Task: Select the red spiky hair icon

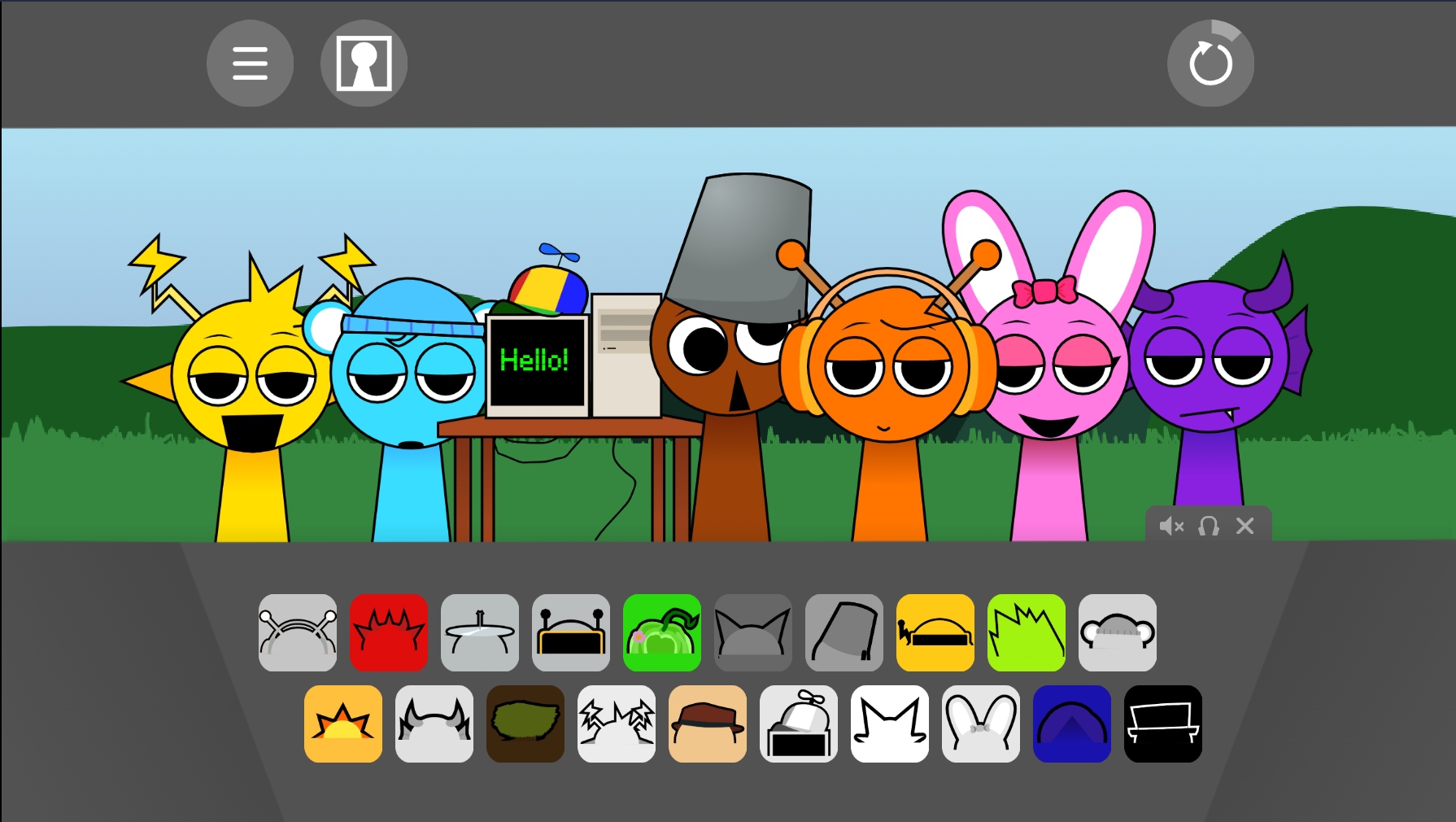Action: 389,633
